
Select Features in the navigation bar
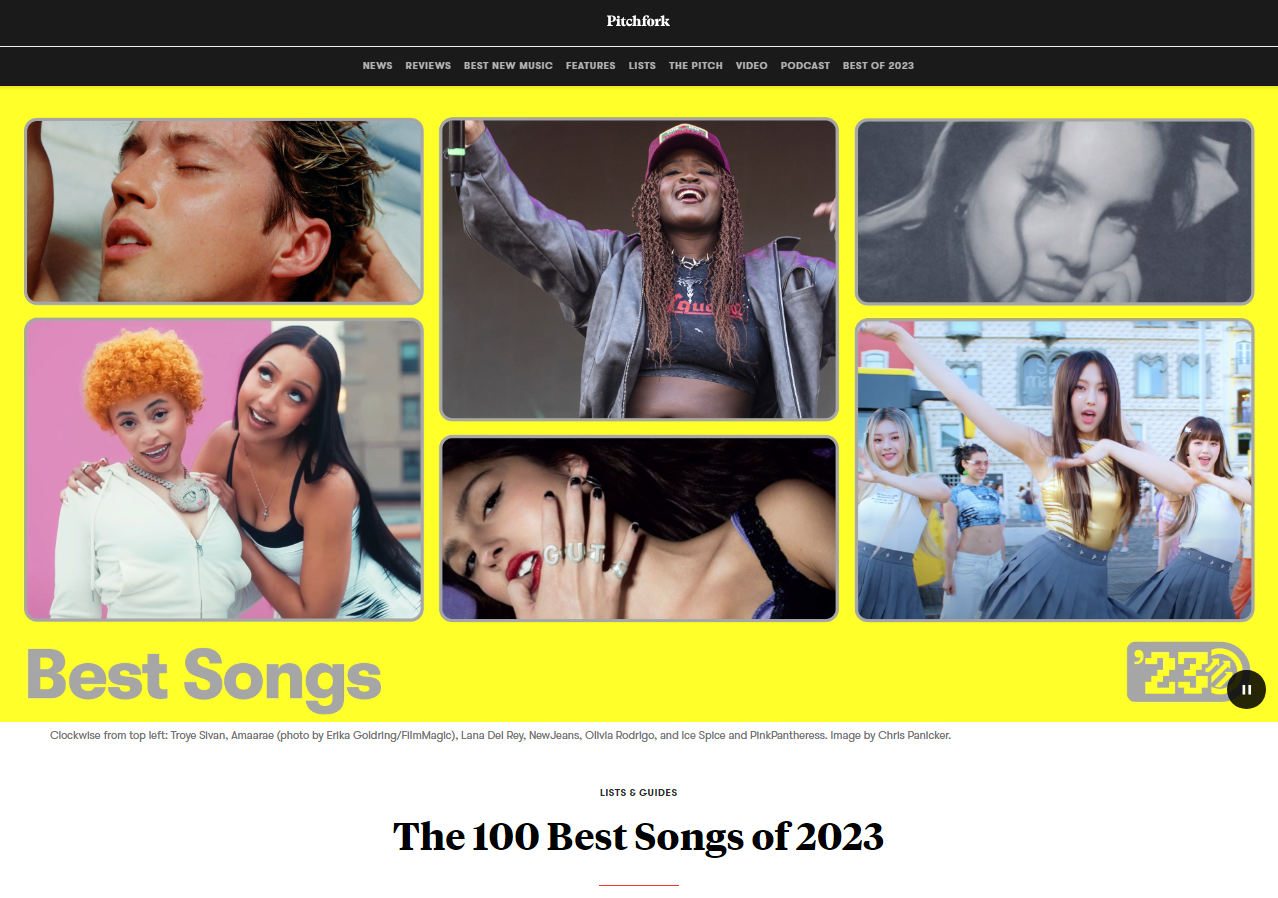coord(590,66)
